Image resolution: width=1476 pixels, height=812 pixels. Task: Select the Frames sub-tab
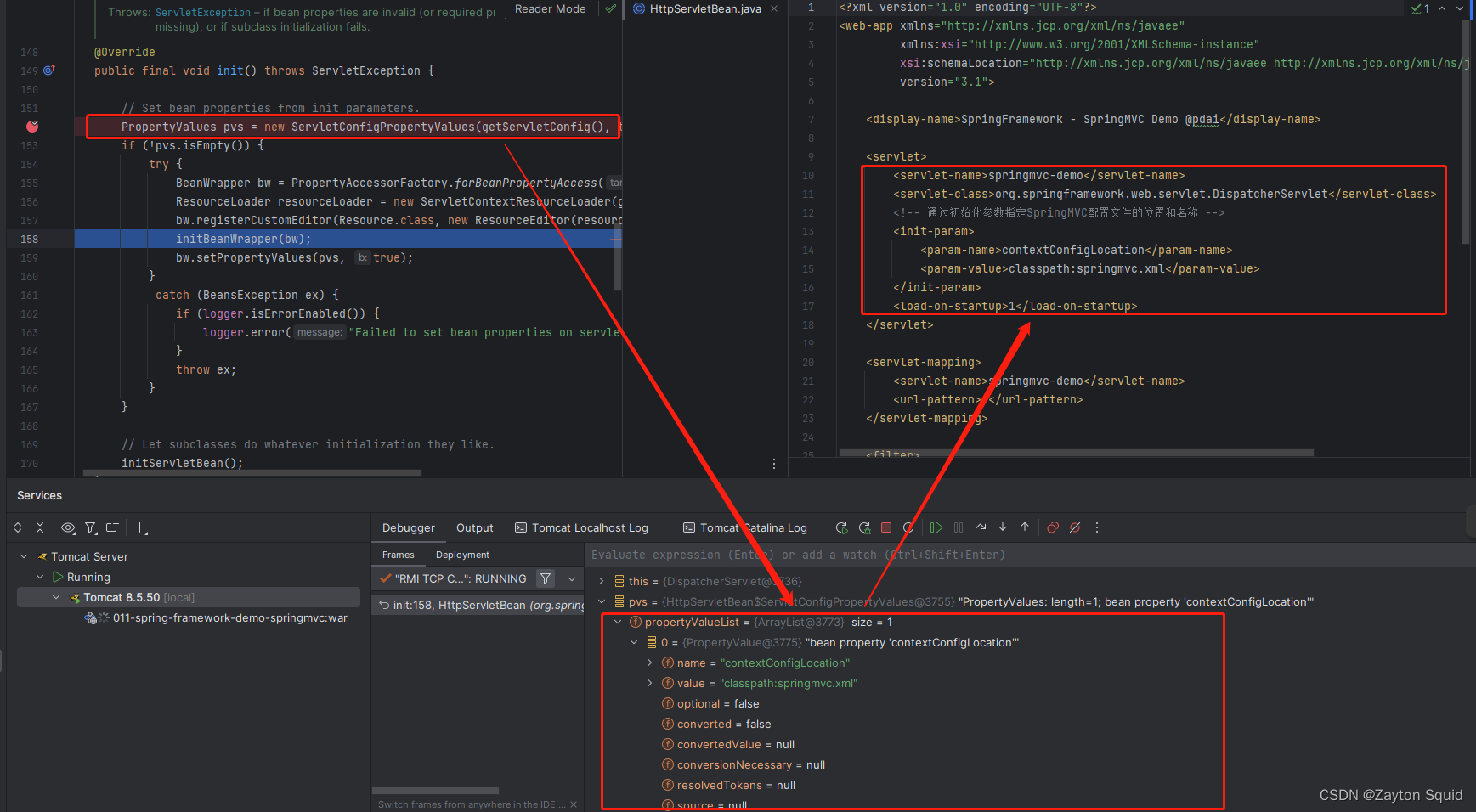point(399,555)
